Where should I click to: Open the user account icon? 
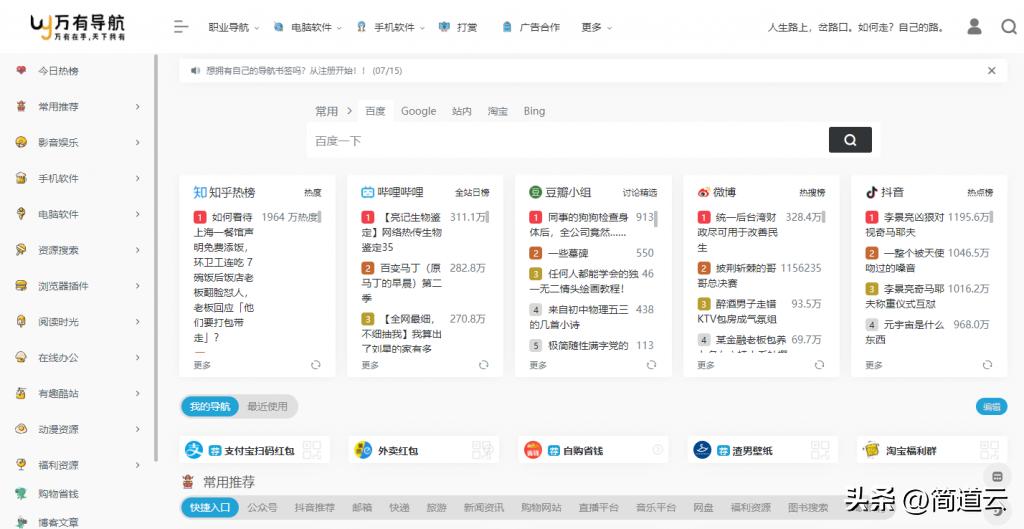tap(974, 27)
